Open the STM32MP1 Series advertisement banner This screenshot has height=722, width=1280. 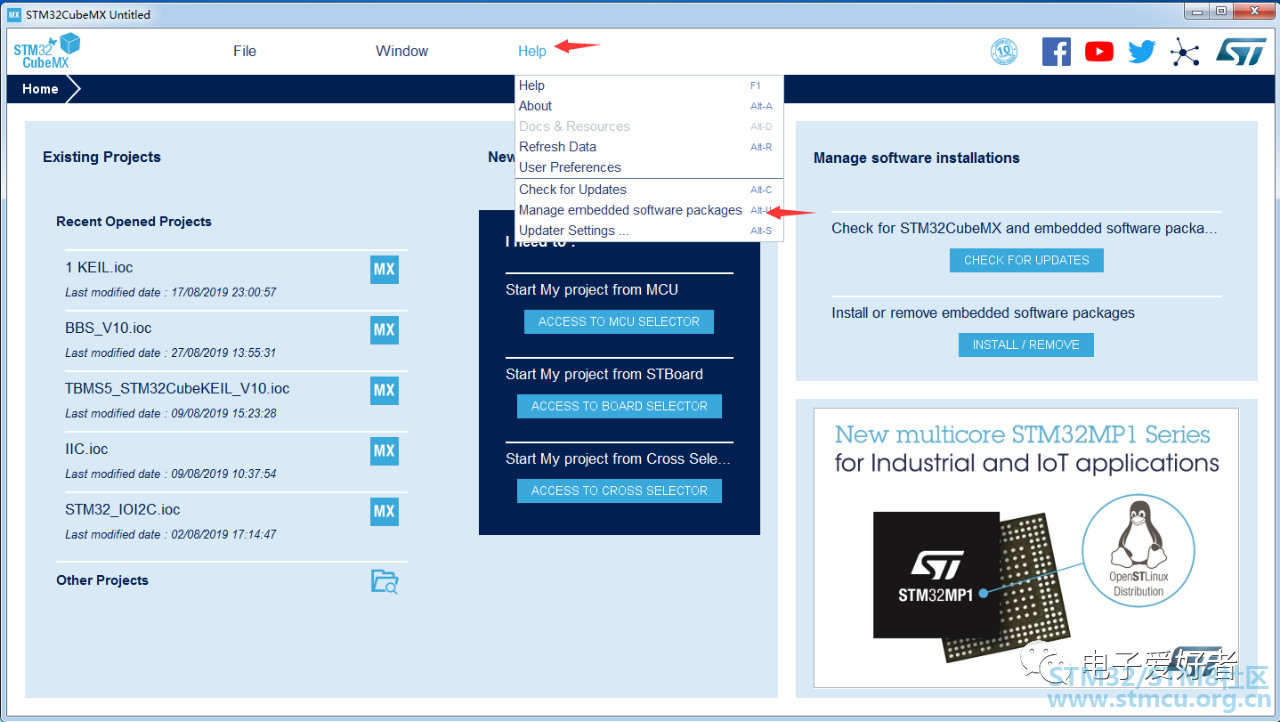pos(1026,548)
